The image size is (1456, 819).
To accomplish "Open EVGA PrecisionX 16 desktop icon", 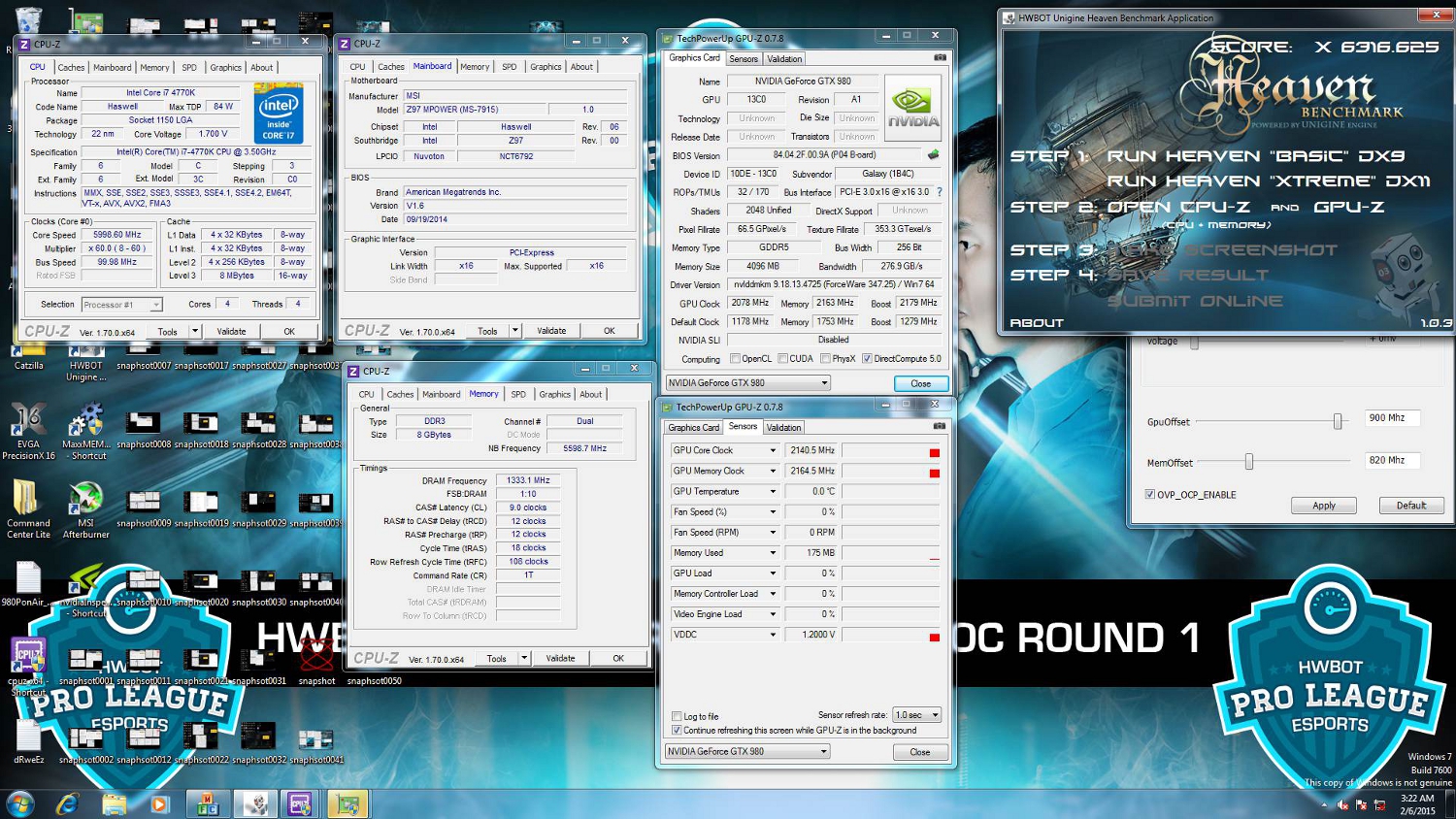I will [28, 430].
